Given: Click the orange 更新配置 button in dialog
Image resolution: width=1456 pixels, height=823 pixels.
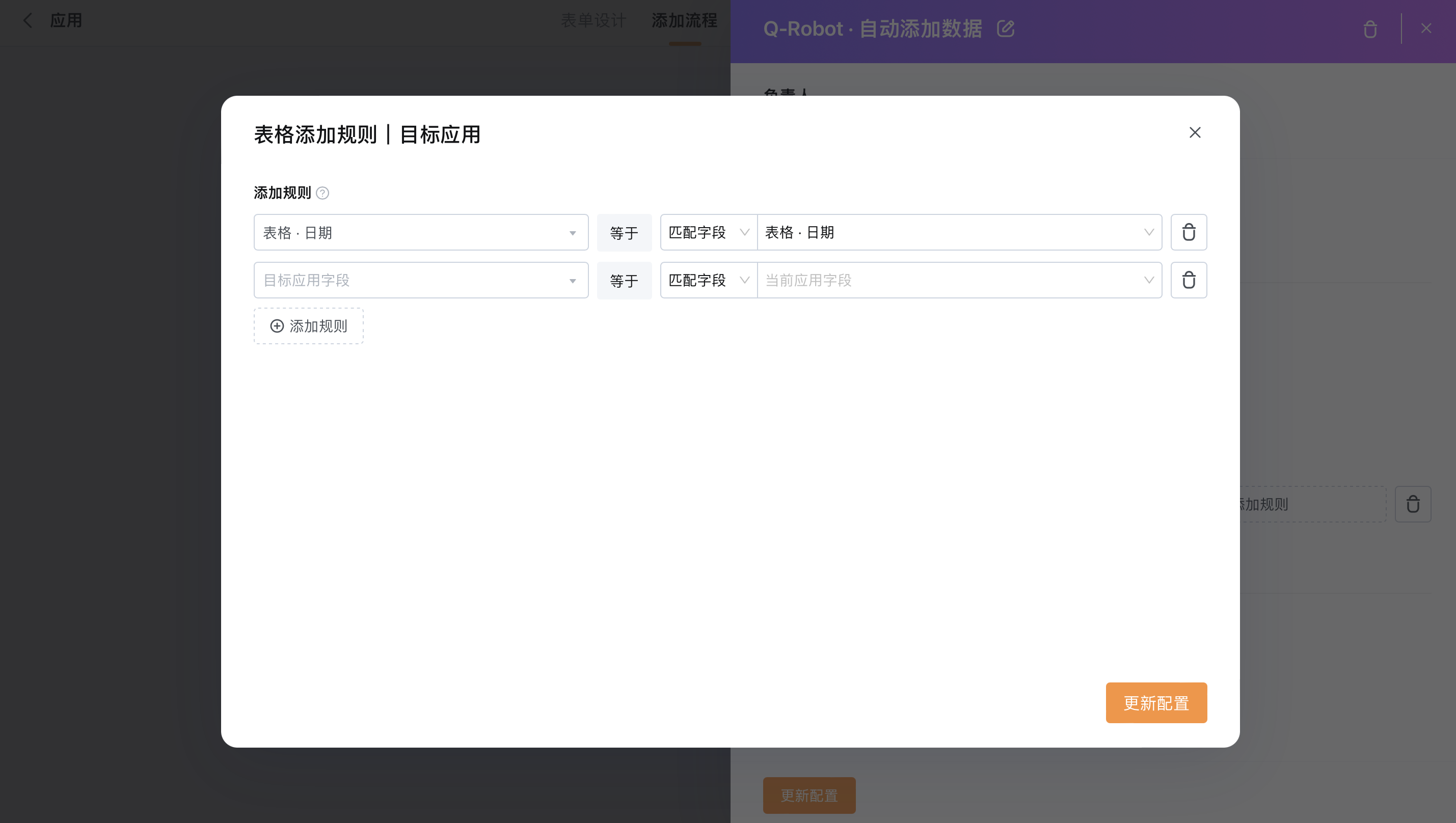Looking at the screenshot, I should point(1156,703).
